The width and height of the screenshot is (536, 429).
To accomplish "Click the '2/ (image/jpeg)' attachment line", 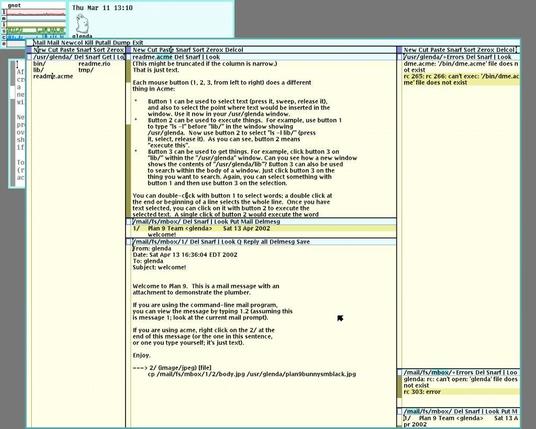I will tap(172, 368).
